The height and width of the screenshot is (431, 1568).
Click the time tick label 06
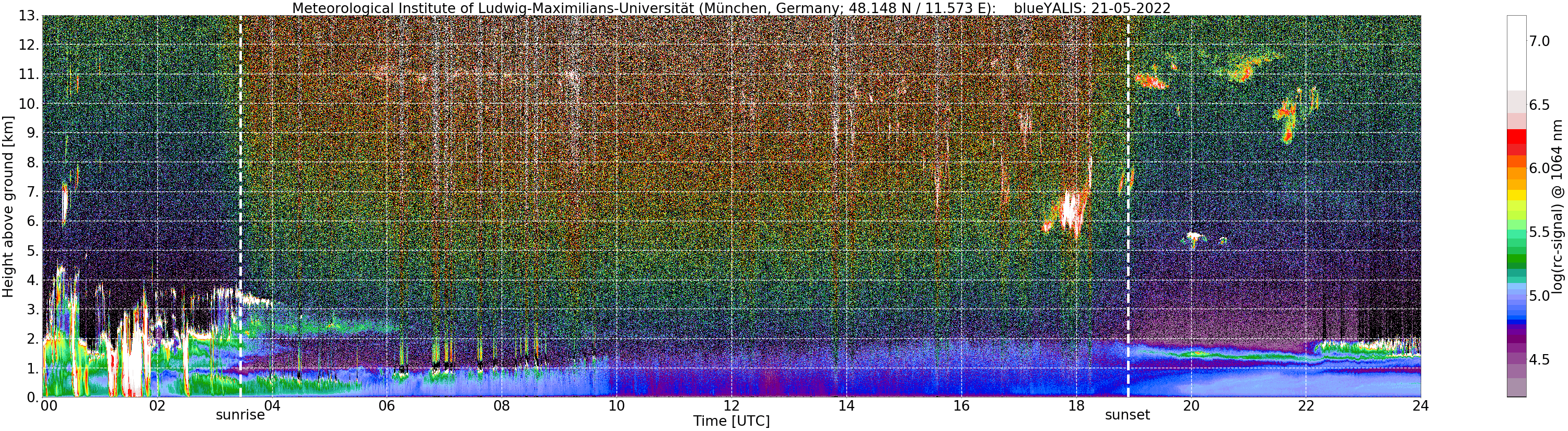(x=387, y=406)
